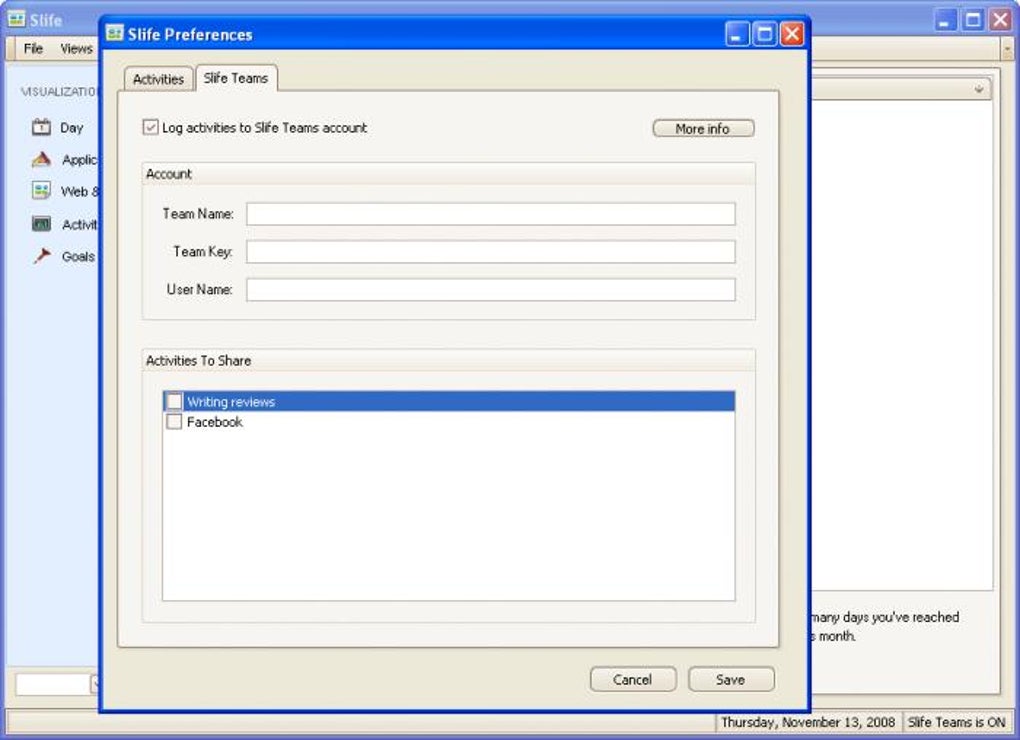1020x740 pixels.
Task: Click the Goals pin icon in sidebar
Action: pos(42,256)
